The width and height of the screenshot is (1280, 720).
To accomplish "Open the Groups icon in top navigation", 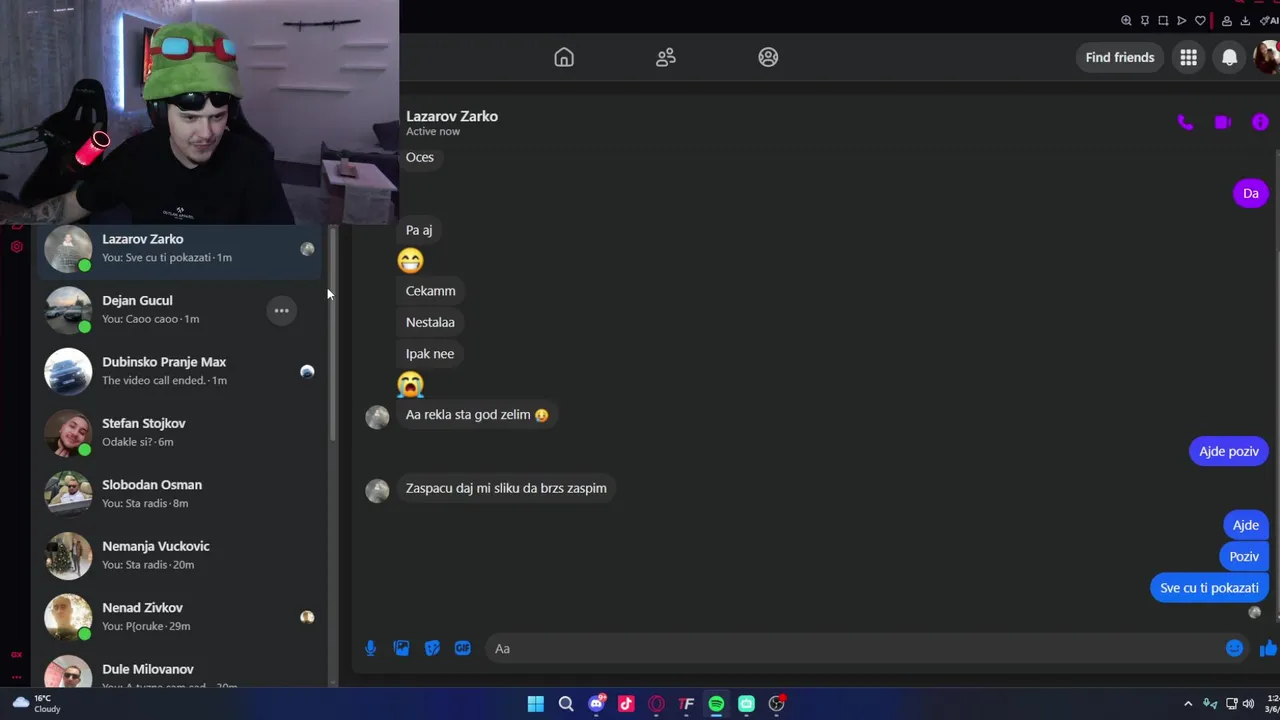I will (x=768, y=57).
